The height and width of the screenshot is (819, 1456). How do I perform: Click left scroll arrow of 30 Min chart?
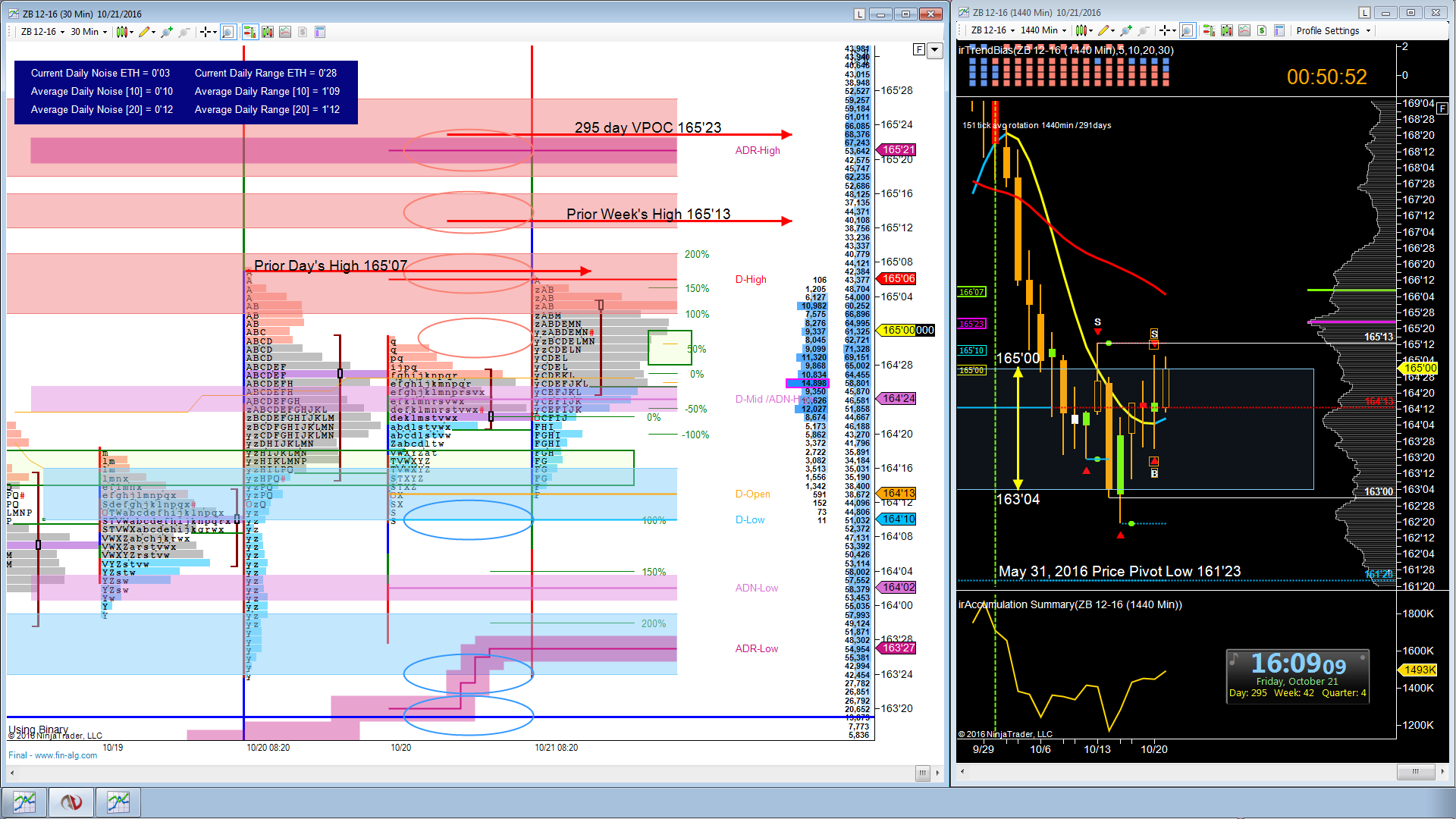click(x=12, y=773)
